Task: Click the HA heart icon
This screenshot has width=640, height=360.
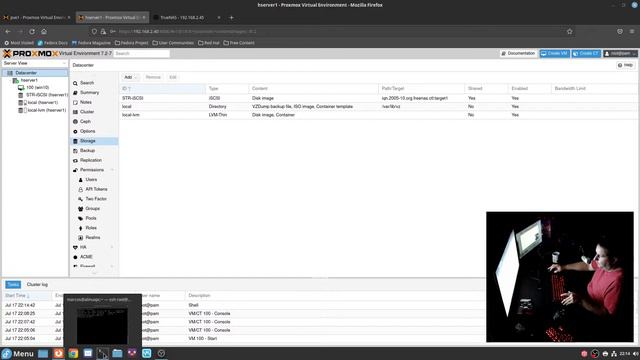Action: click(x=75, y=247)
